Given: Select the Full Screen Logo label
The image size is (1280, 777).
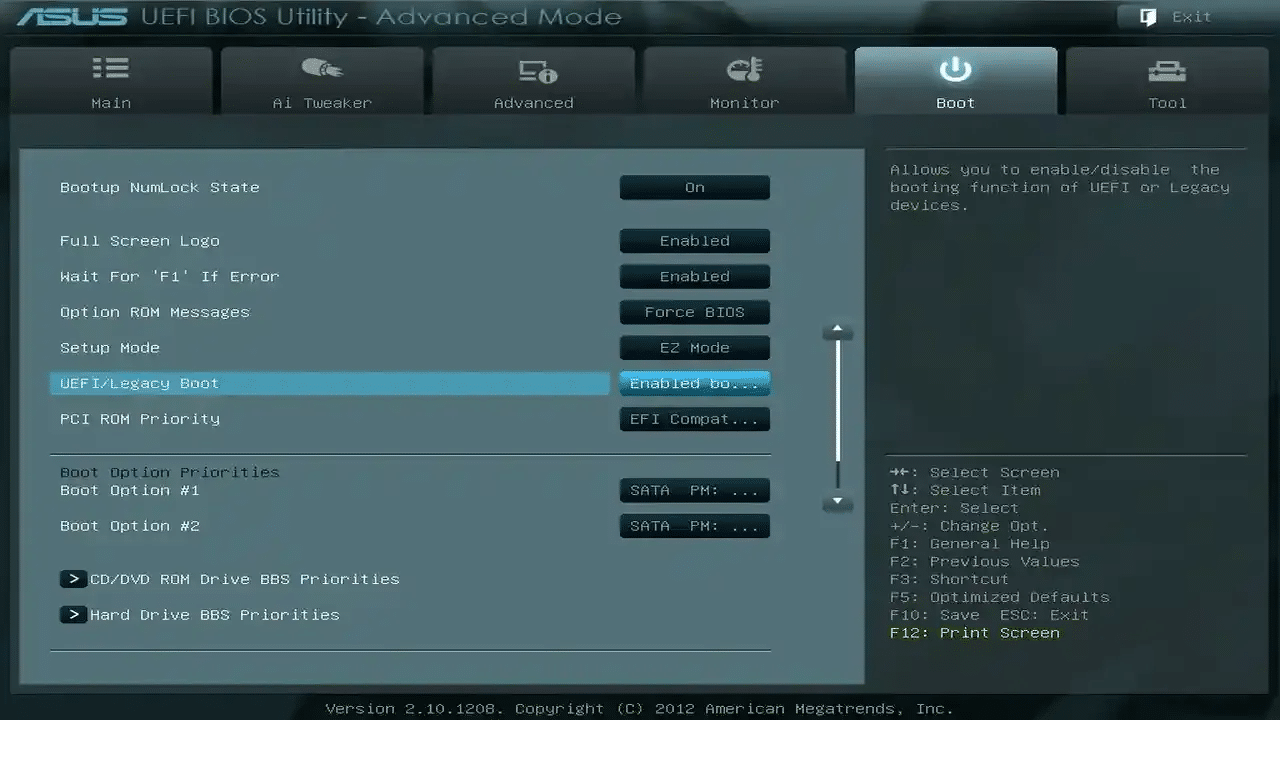Looking at the screenshot, I should point(139,241).
